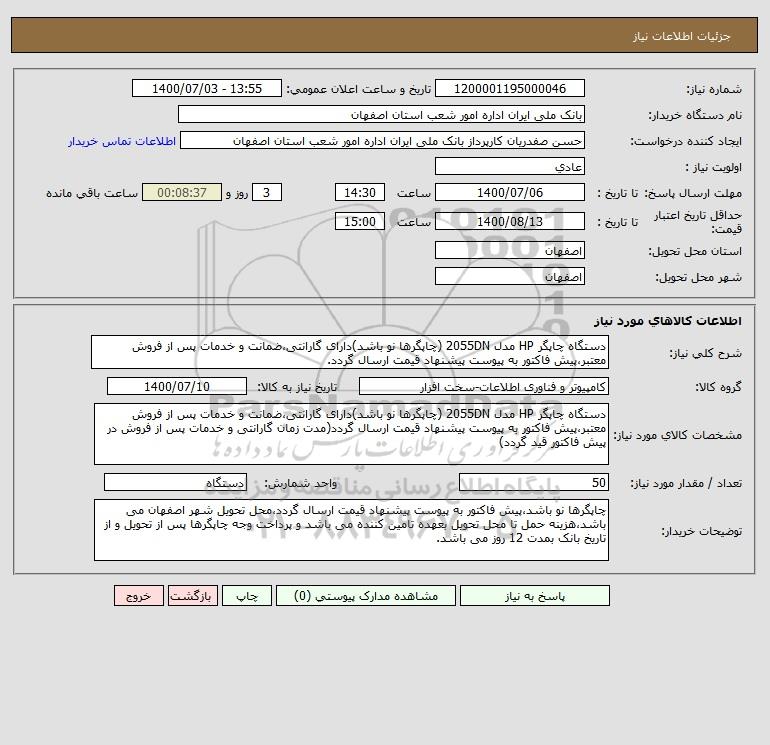Click the delivery province field 'اصفهان'
The image size is (770, 745).
click(510, 250)
